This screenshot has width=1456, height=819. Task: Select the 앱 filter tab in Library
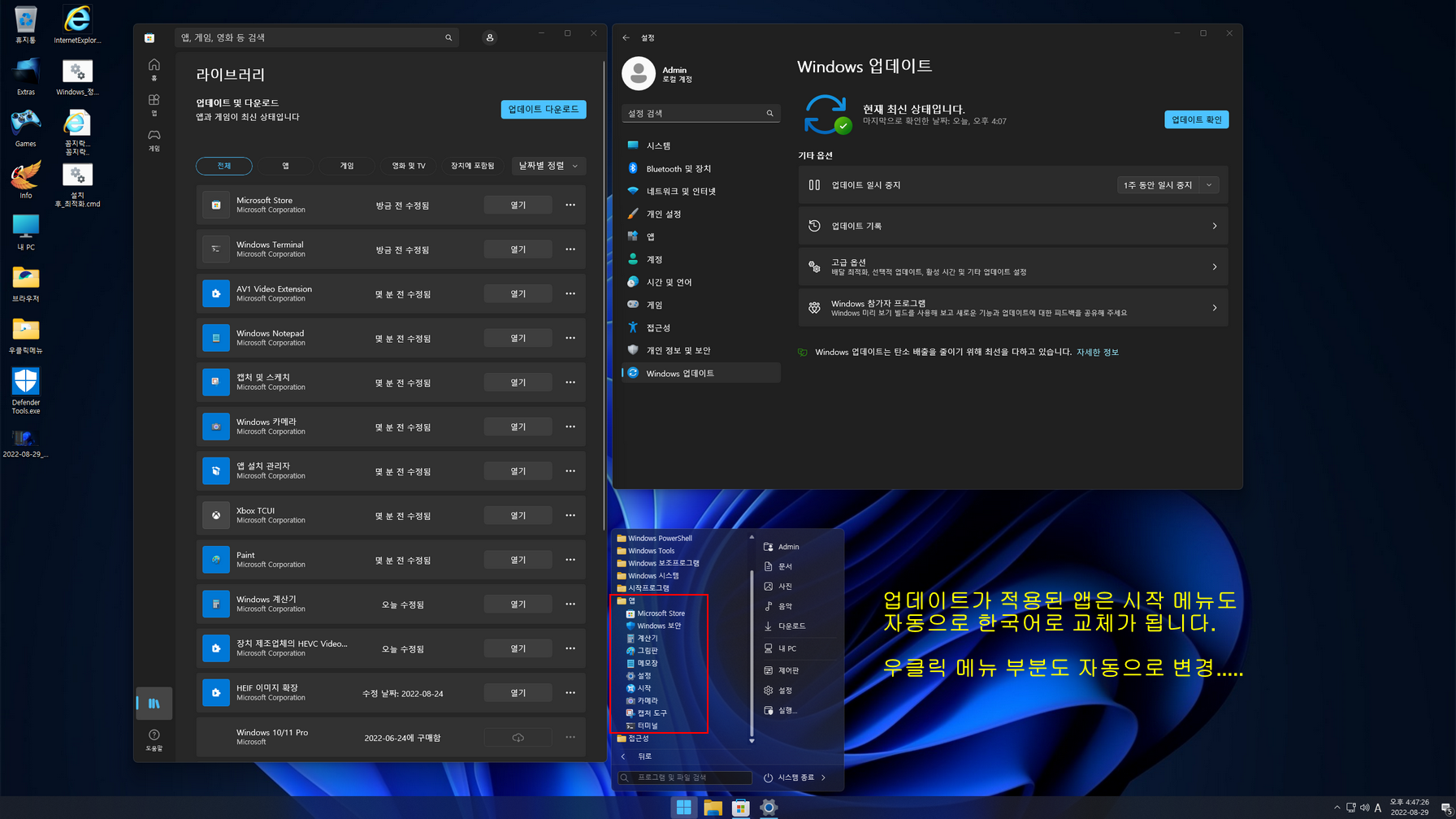[x=285, y=166]
